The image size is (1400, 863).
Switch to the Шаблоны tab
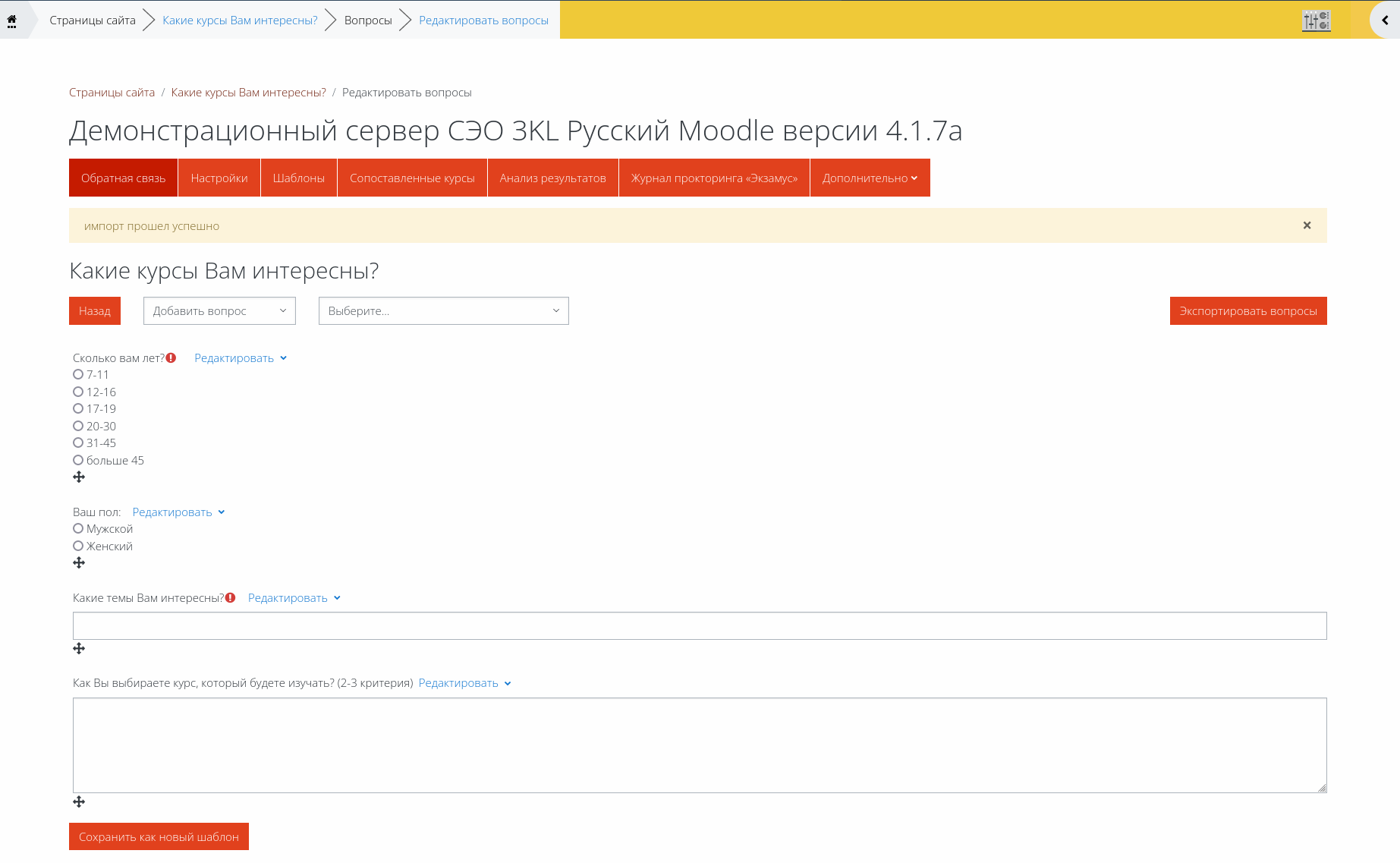pyautogui.click(x=299, y=178)
